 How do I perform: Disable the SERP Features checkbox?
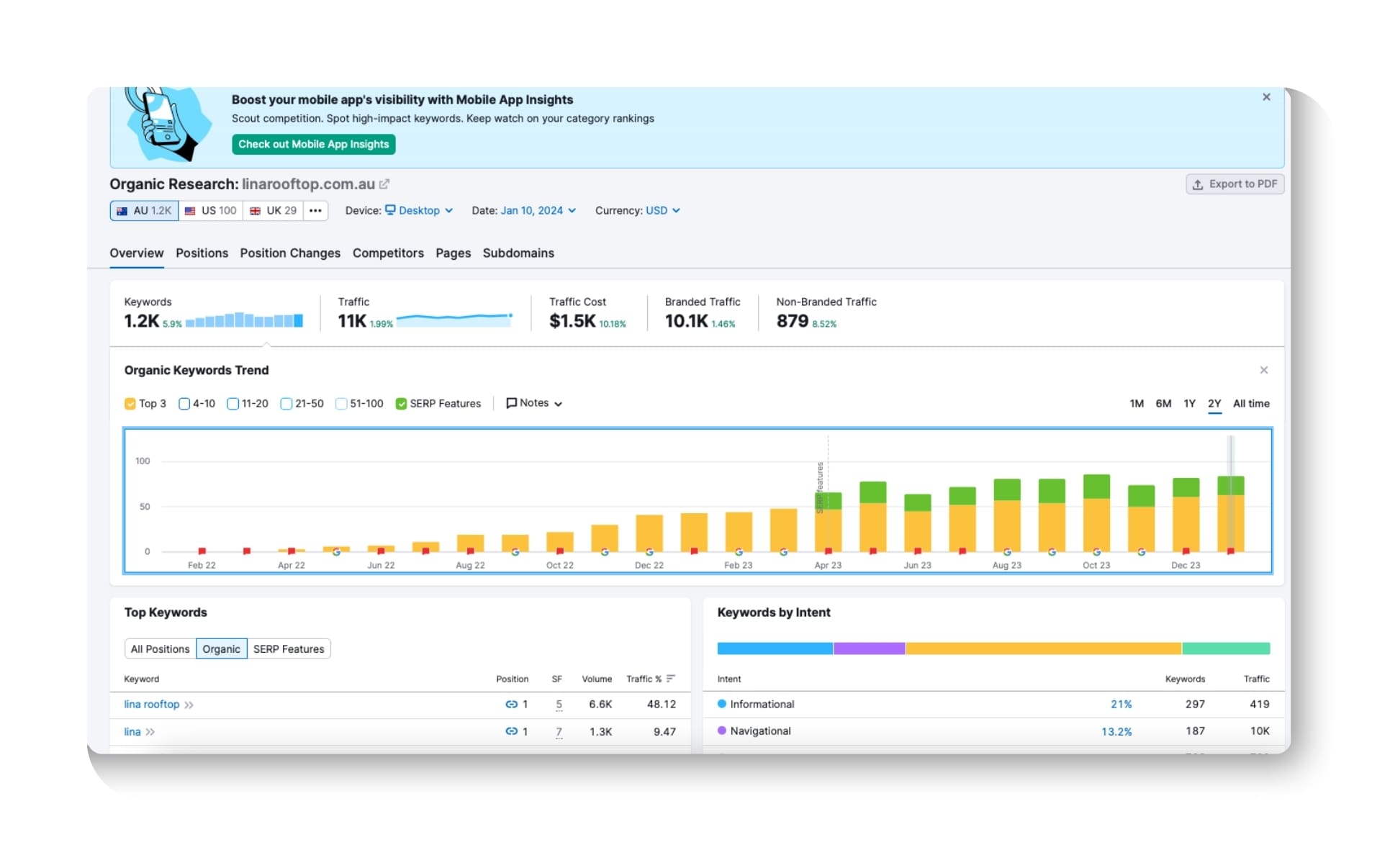pos(401,404)
